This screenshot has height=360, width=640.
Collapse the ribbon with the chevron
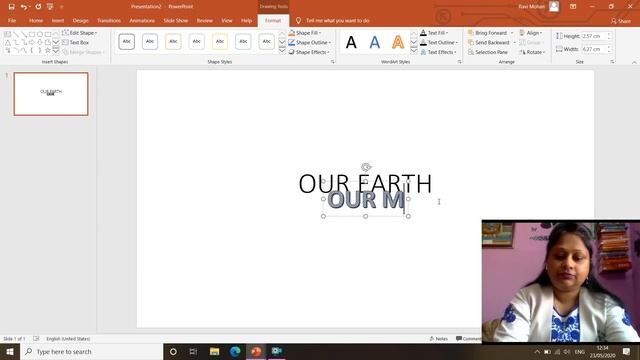[x=634, y=62]
